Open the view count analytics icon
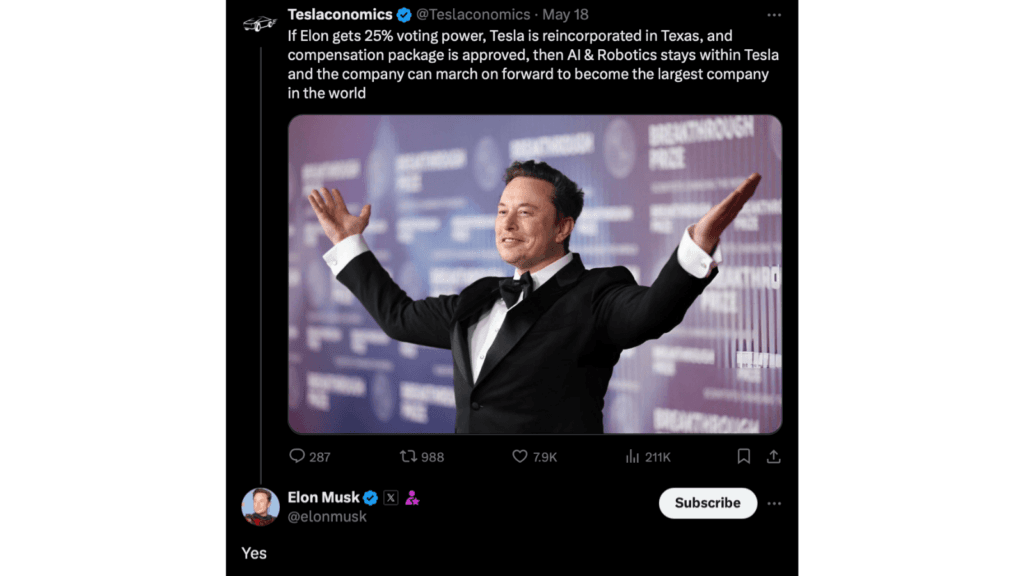The width and height of the screenshot is (1024, 576). (x=633, y=456)
